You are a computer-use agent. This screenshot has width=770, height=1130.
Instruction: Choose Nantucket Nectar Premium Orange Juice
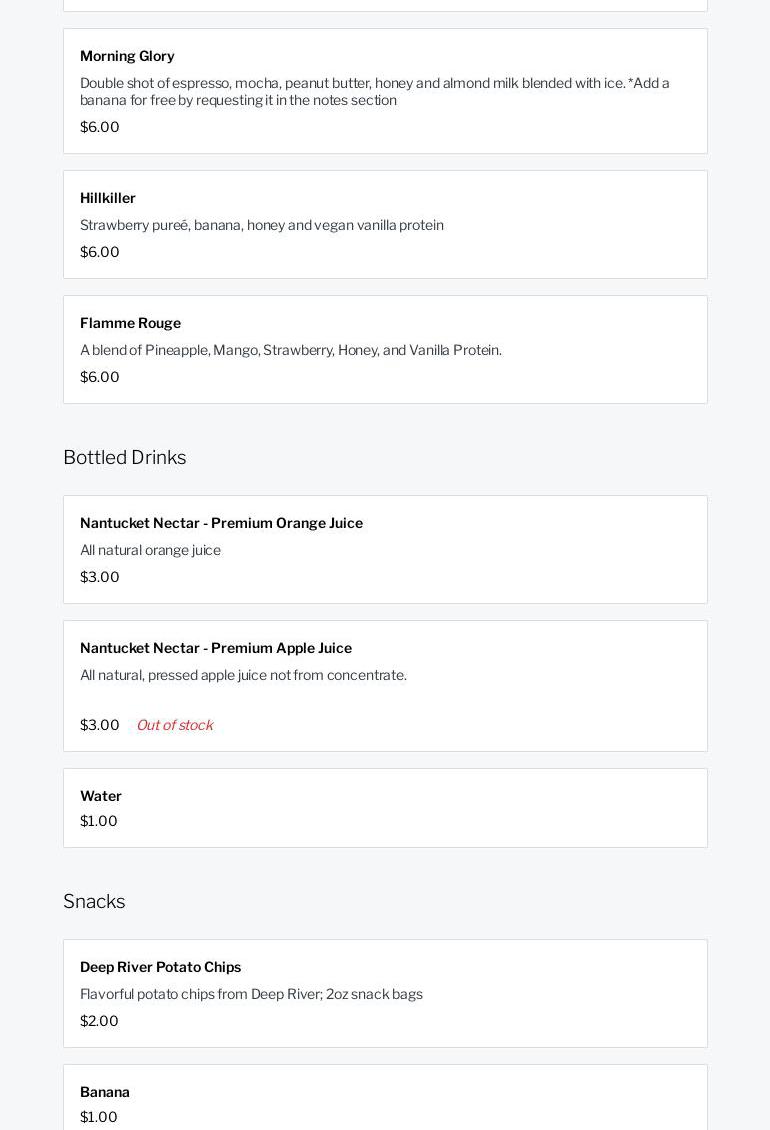pyautogui.click(x=221, y=523)
